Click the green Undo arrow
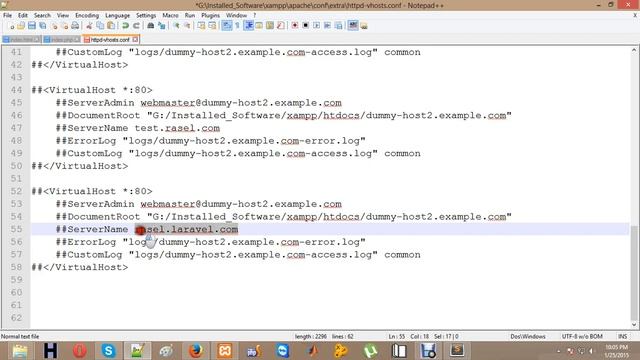Image resolution: width=640 pixels, height=360 pixels. tap(125, 26)
